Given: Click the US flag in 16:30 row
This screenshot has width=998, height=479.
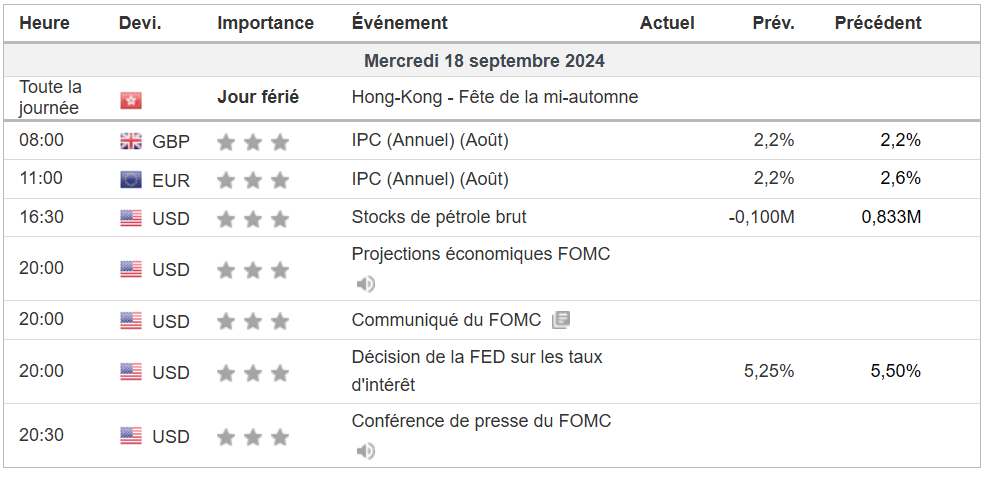Looking at the screenshot, I should (x=131, y=218).
